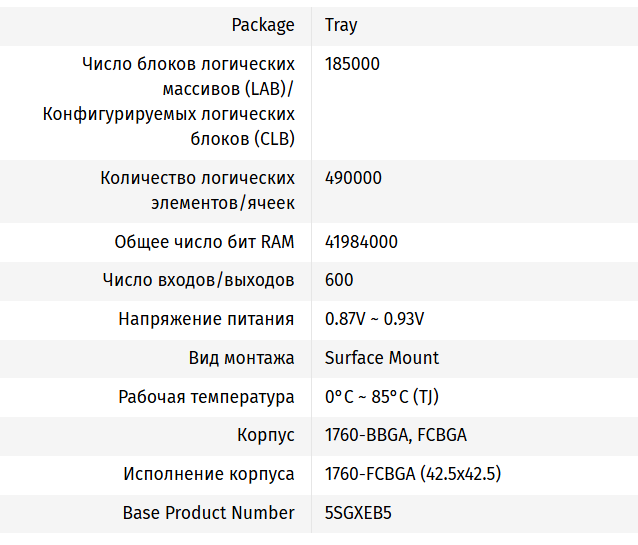The image size is (638, 545).
Task: Select the value 490000
Action: pos(353,178)
